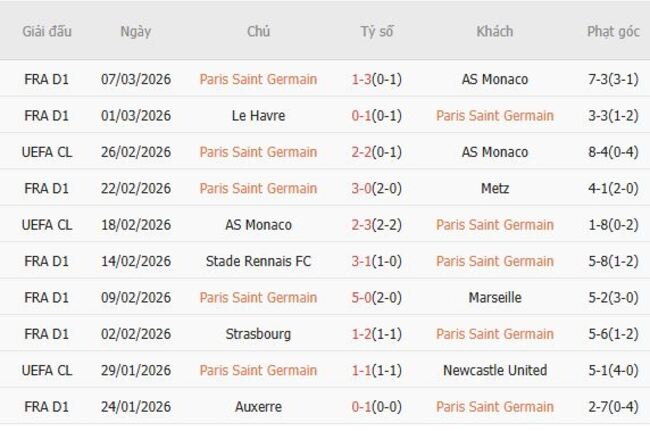Open the 3-0 score against Metz
Viewport: 650px width, 431px height.
click(362, 188)
